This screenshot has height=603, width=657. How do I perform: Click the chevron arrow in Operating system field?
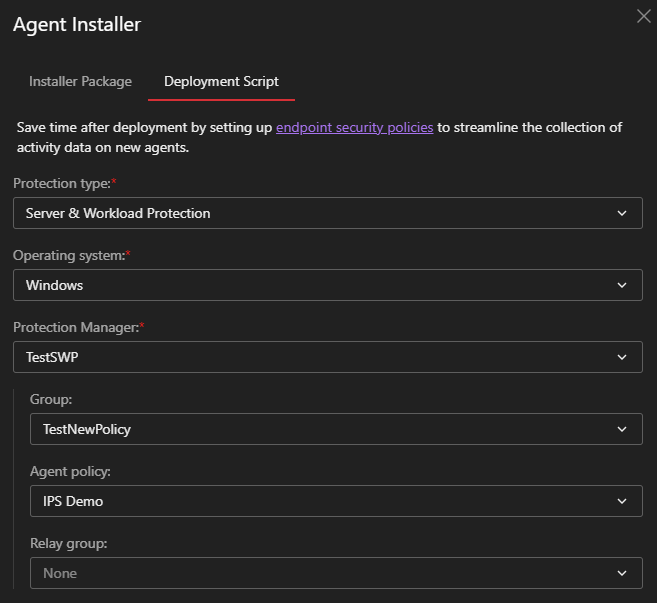(x=622, y=285)
